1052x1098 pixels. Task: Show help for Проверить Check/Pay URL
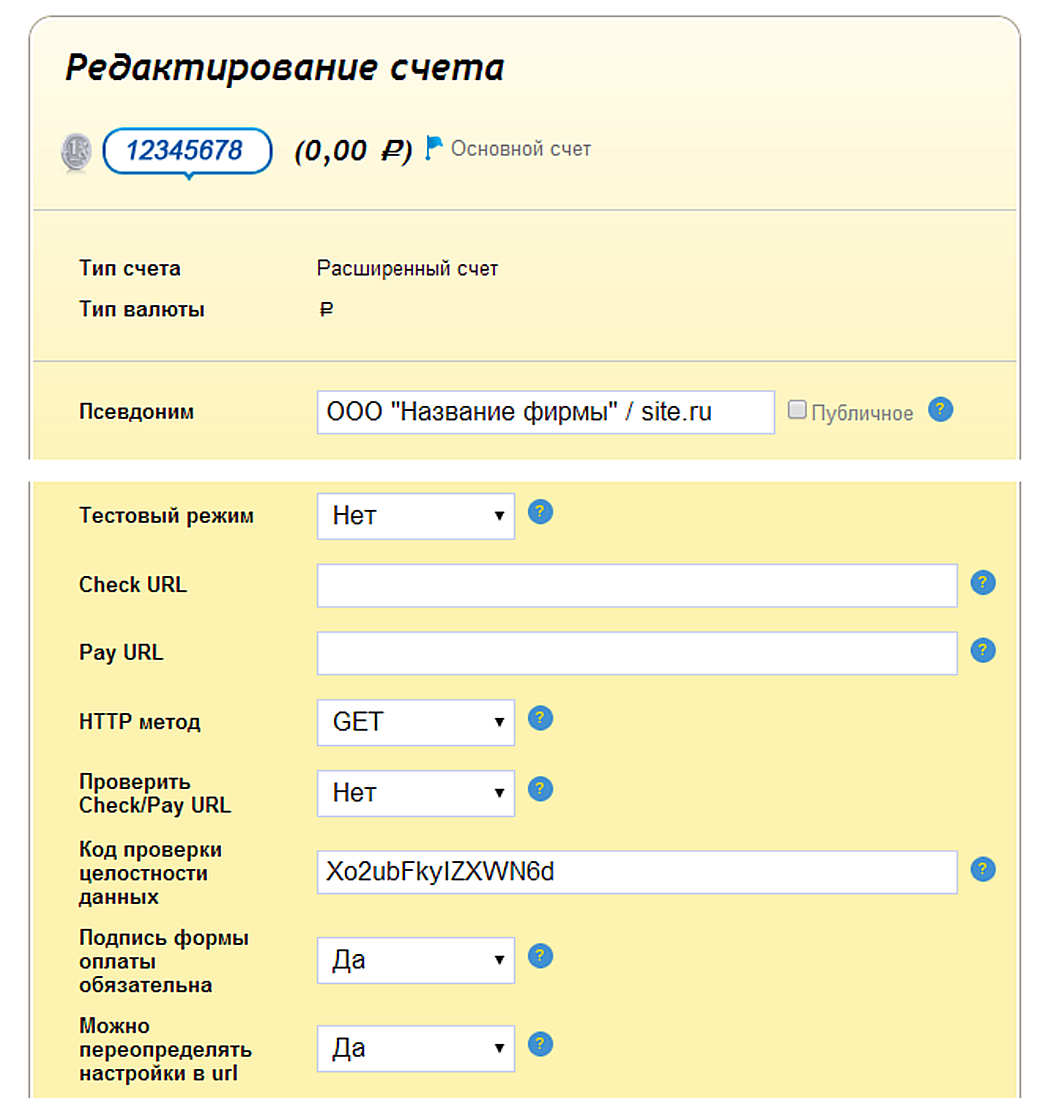pos(540,789)
